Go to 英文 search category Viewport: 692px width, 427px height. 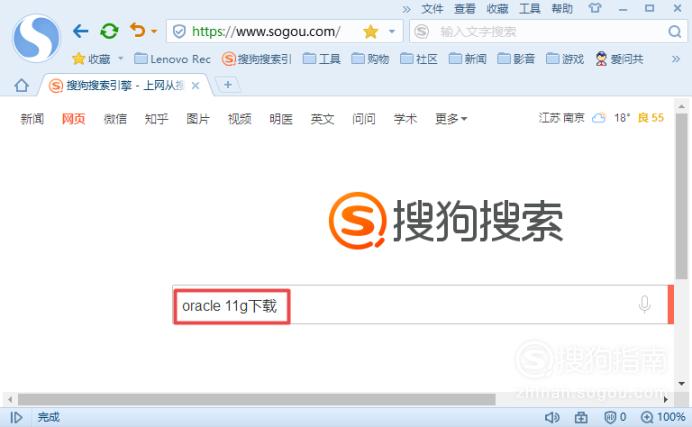tap(323, 119)
